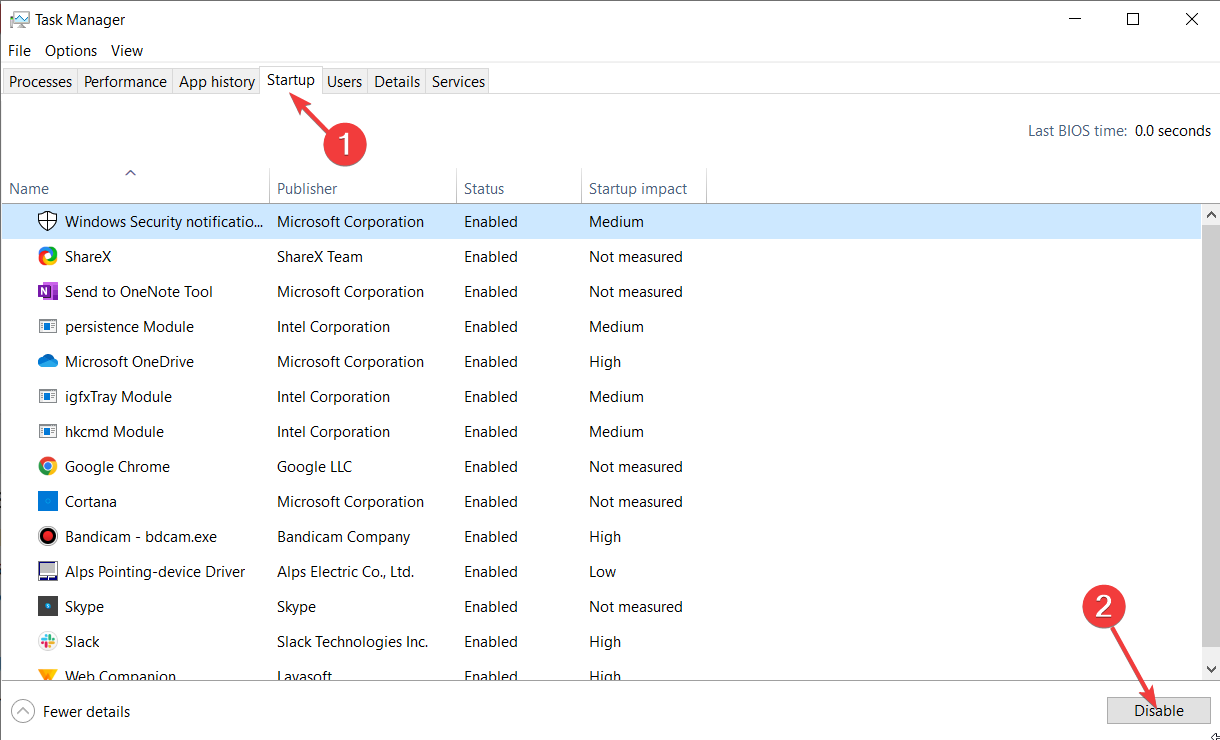The width and height of the screenshot is (1220, 740).
Task: Select the Bandicam - bdcam.exe entry
Action: [x=141, y=536]
